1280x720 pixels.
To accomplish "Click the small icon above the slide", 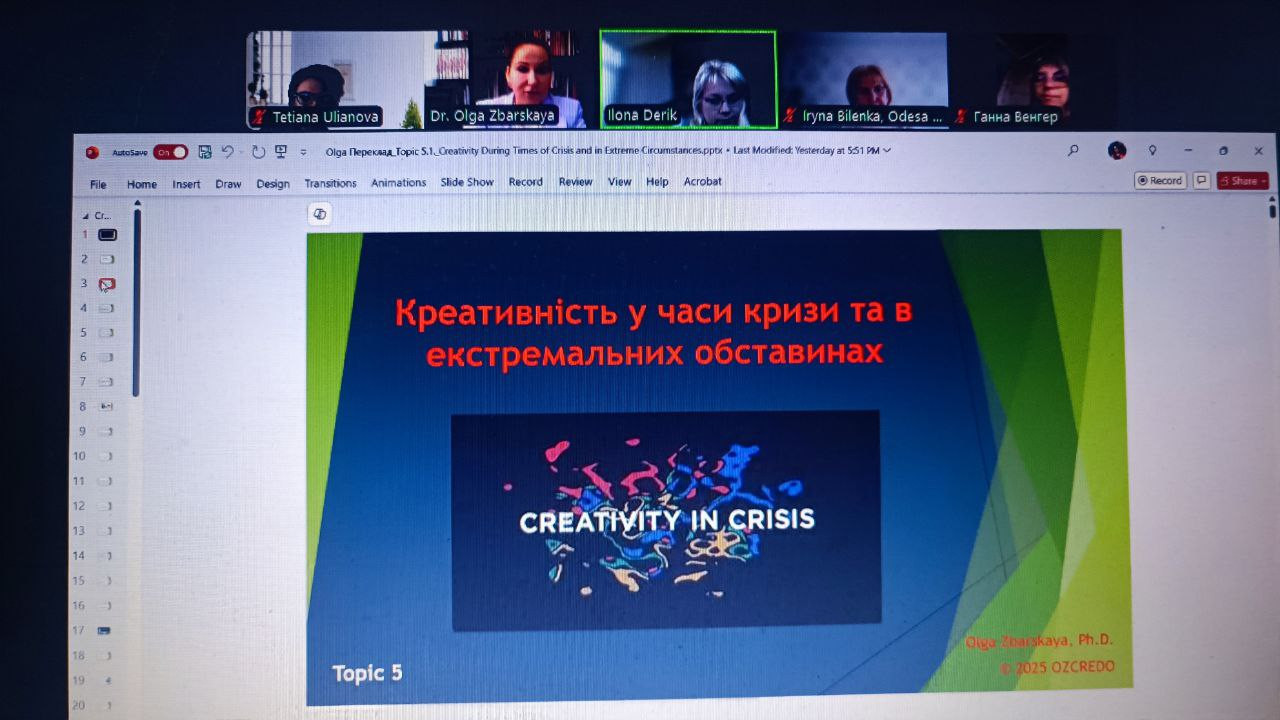I will [320, 214].
